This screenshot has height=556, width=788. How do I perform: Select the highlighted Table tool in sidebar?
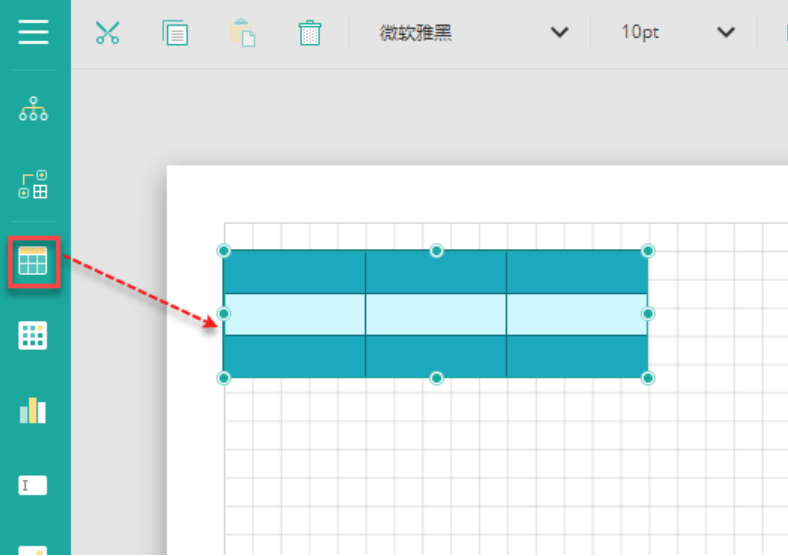coord(33,262)
